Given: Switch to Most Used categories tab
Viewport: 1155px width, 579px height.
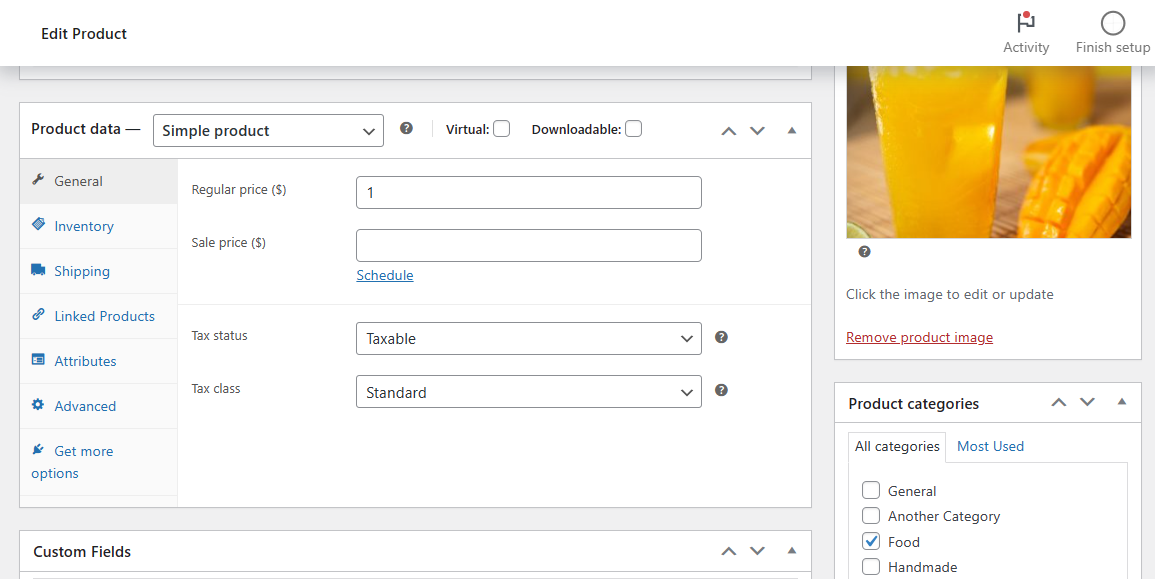Looking at the screenshot, I should coord(990,446).
